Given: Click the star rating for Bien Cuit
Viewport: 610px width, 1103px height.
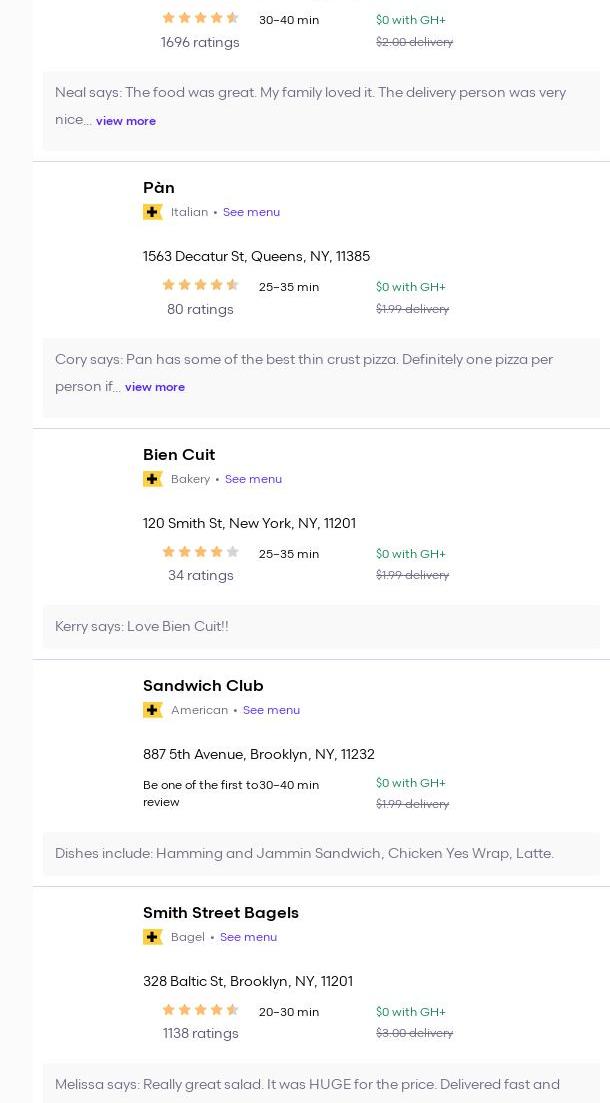Looking at the screenshot, I should tap(200, 552).
